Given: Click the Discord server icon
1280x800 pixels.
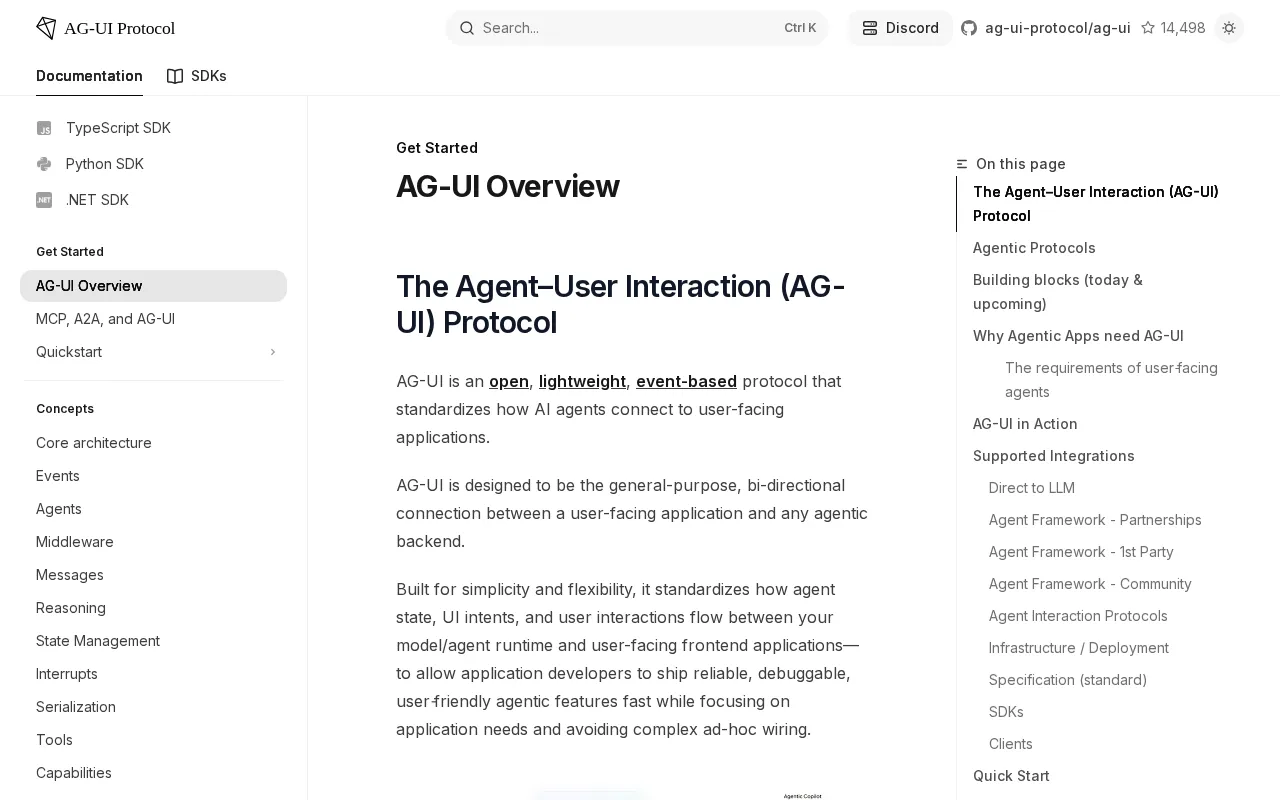Looking at the screenshot, I should click(x=870, y=28).
